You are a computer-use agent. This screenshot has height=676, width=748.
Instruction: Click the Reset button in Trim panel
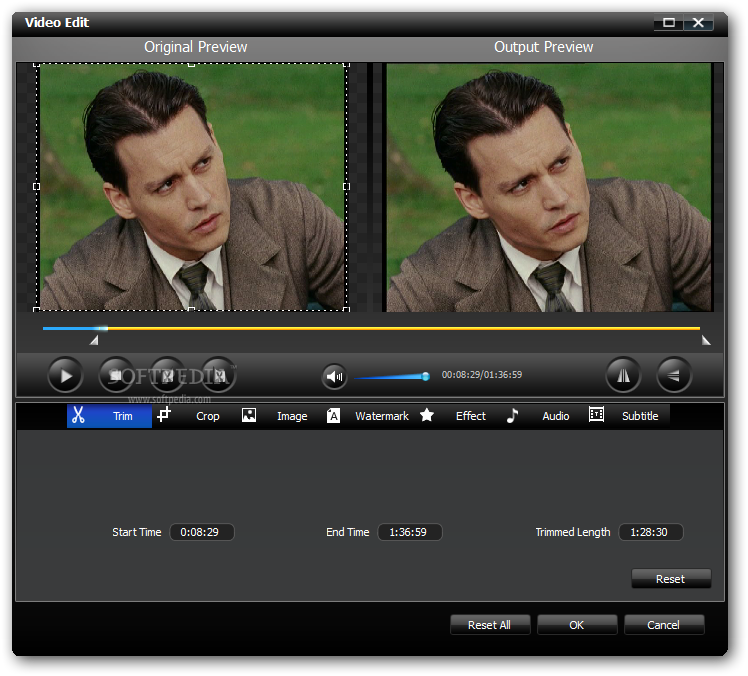(671, 579)
